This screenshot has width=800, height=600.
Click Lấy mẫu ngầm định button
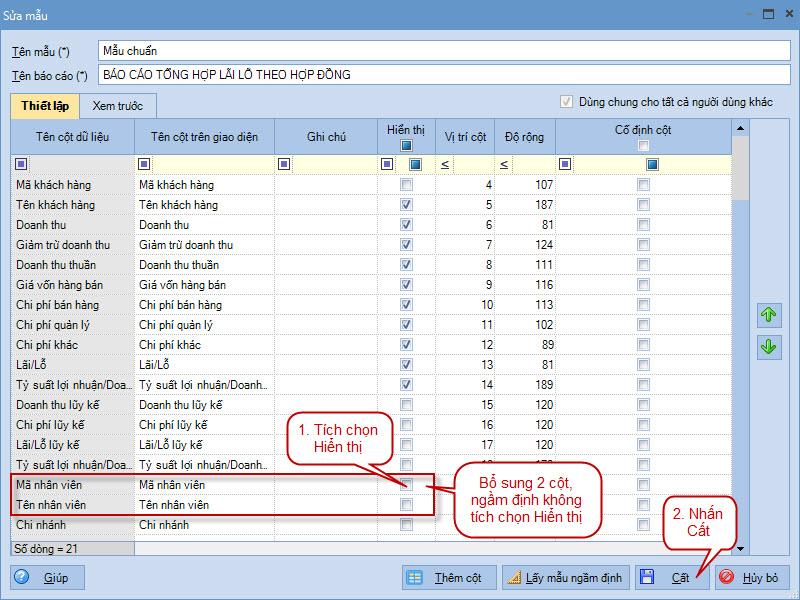point(565,578)
